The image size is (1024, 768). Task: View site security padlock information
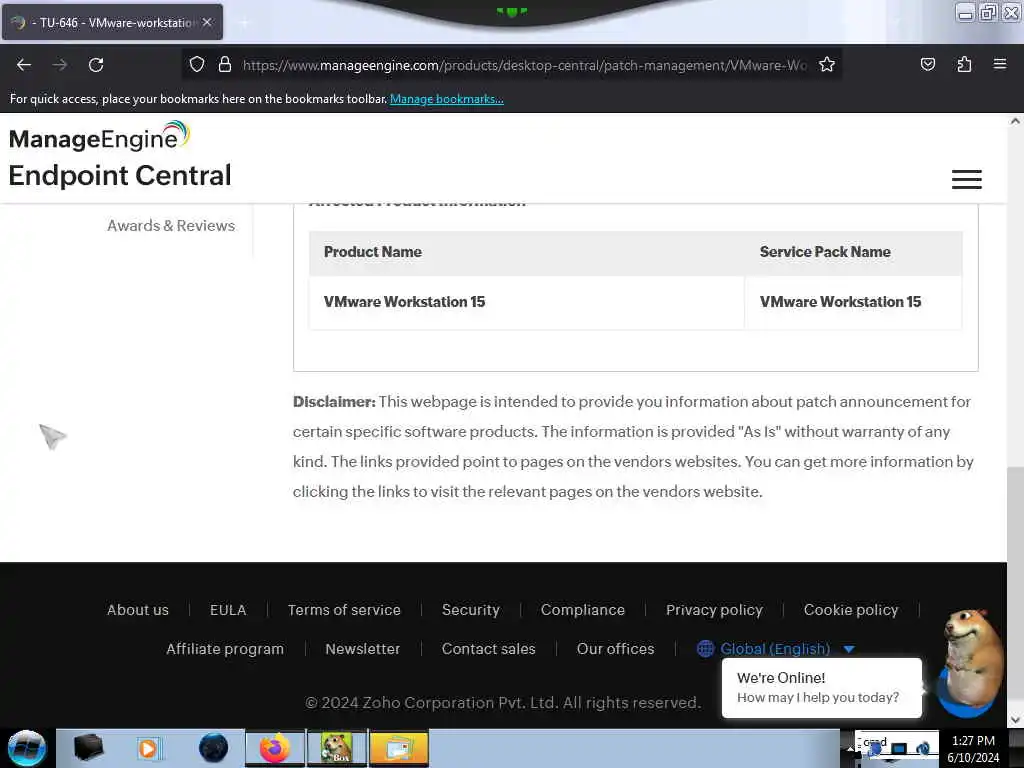(225, 64)
